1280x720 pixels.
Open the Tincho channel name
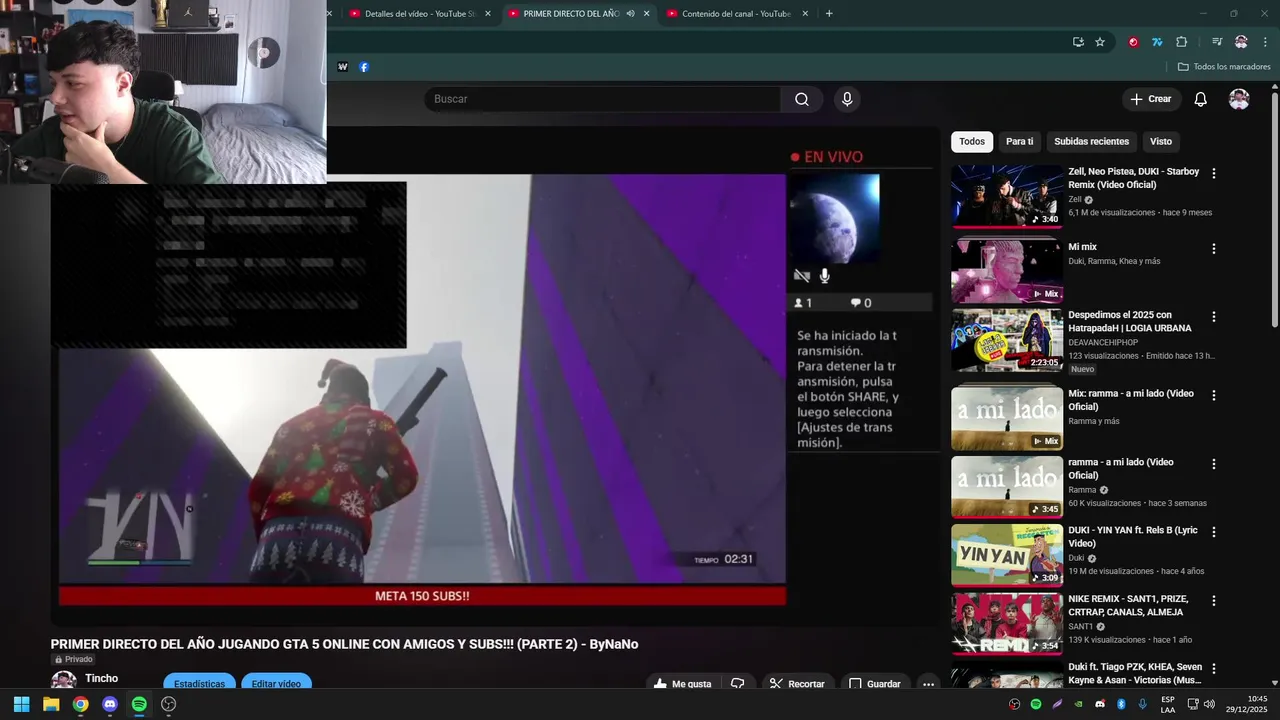click(101, 678)
